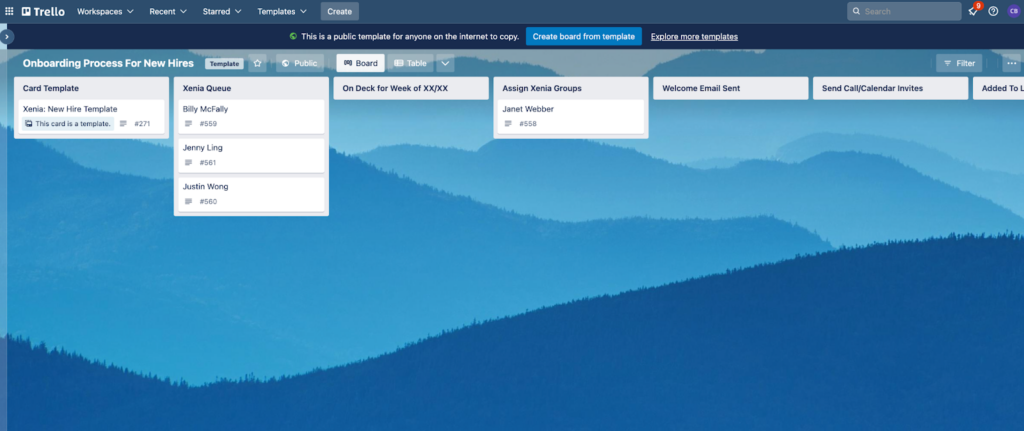Image resolution: width=1024 pixels, height=431 pixels.
Task: Click the template card badge icon
Action: (x=29, y=123)
